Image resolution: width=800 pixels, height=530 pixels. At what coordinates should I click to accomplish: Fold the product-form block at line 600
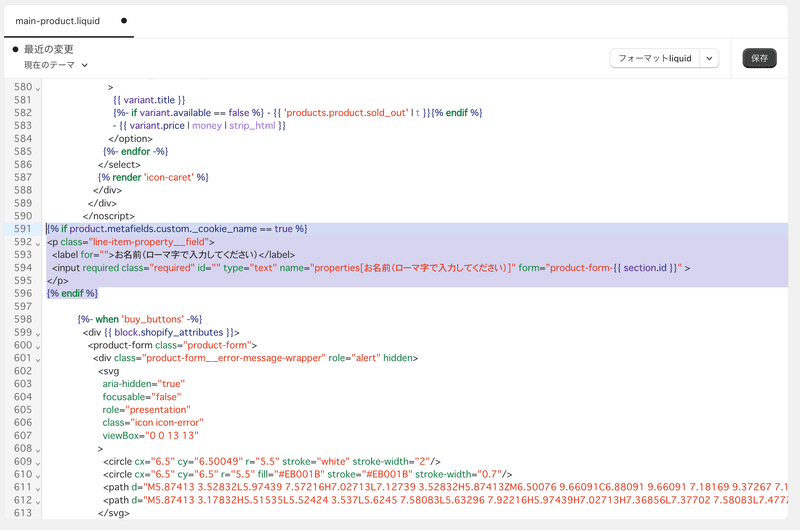coord(38,345)
